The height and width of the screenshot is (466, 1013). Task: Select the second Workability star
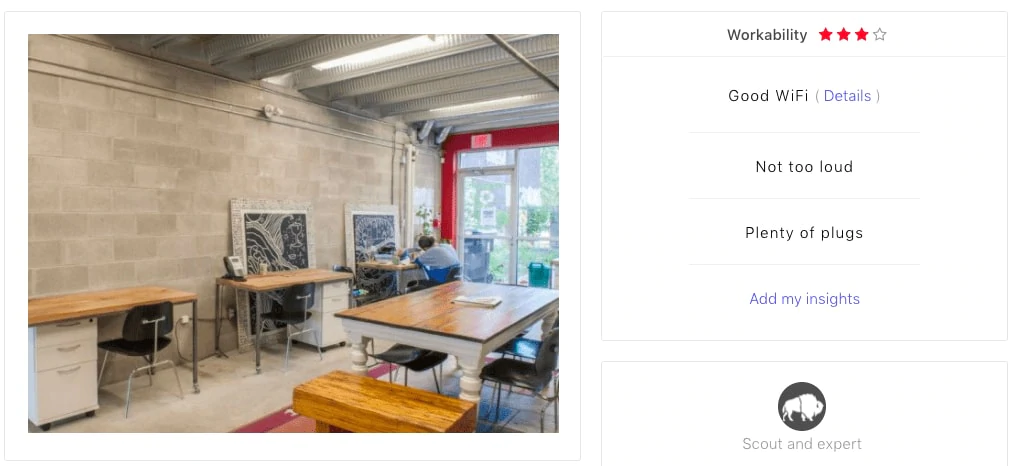pos(844,34)
